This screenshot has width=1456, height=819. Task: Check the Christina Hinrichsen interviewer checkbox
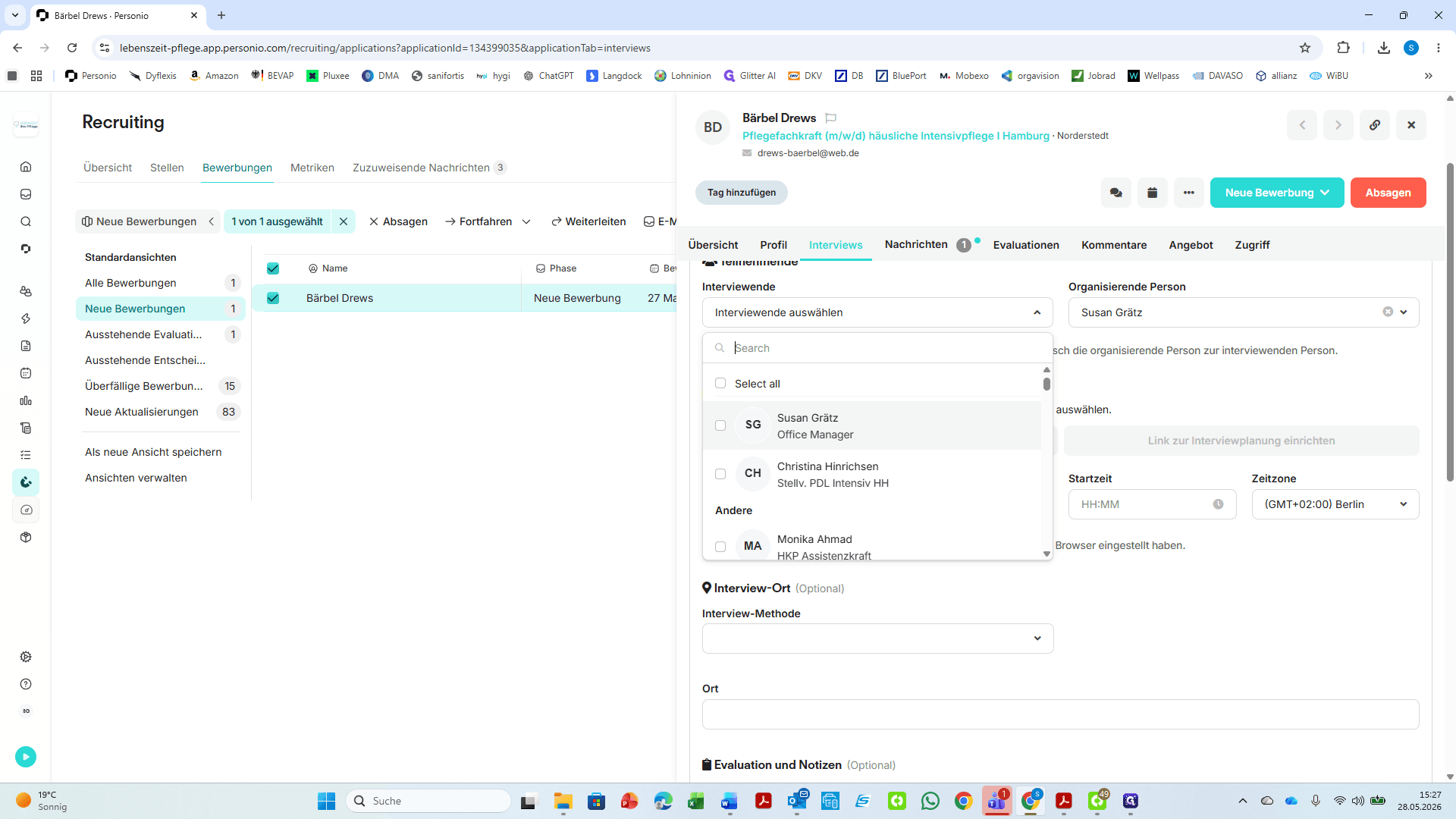720,474
